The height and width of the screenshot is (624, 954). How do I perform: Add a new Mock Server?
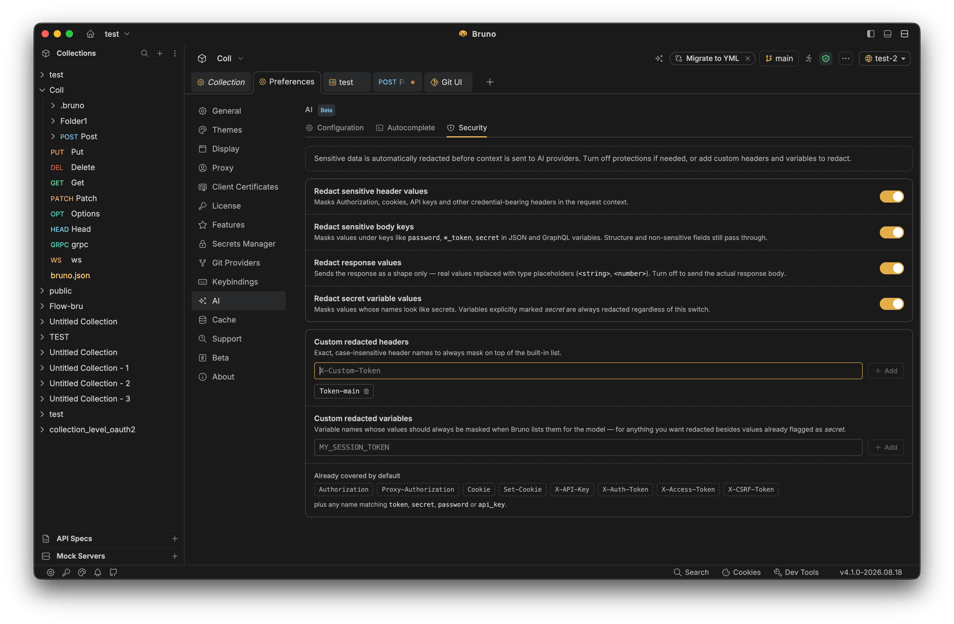(x=175, y=556)
